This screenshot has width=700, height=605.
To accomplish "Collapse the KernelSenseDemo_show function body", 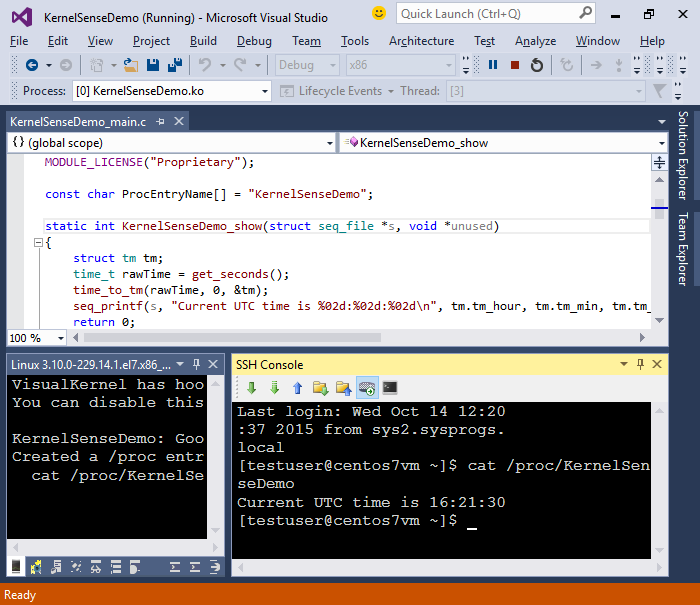I will [38, 243].
